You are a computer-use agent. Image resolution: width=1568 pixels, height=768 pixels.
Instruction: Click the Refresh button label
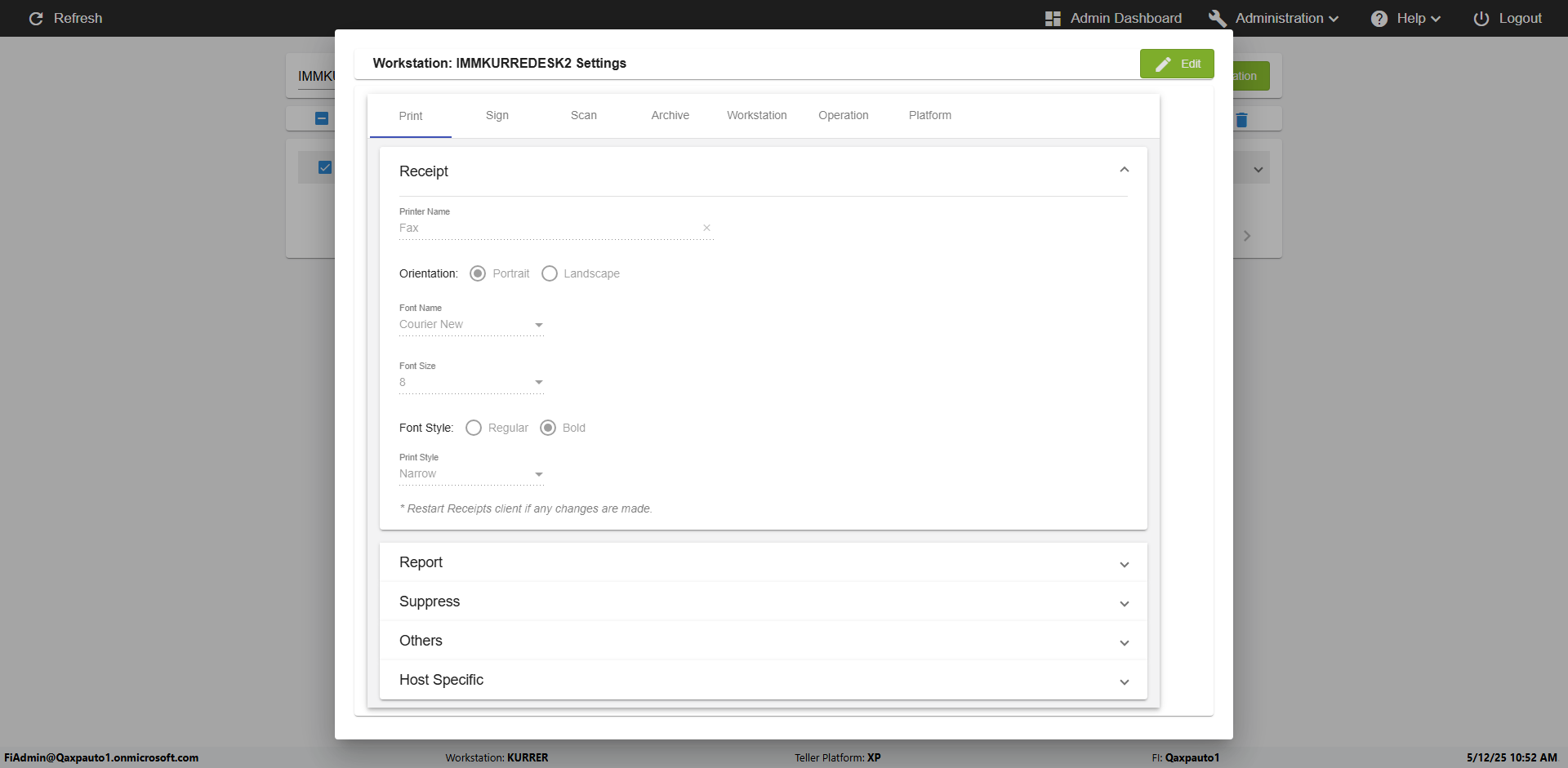(x=78, y=18)
